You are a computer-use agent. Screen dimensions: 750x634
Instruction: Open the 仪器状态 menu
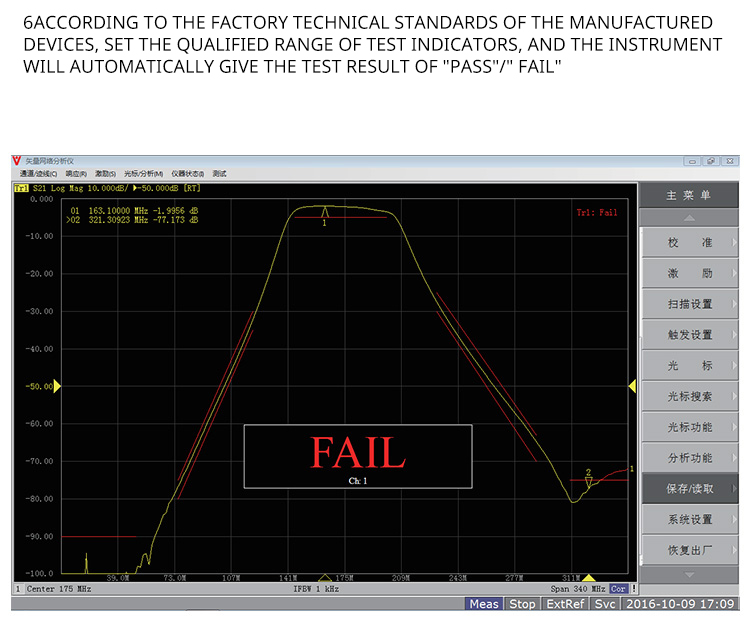pos(187,174)
